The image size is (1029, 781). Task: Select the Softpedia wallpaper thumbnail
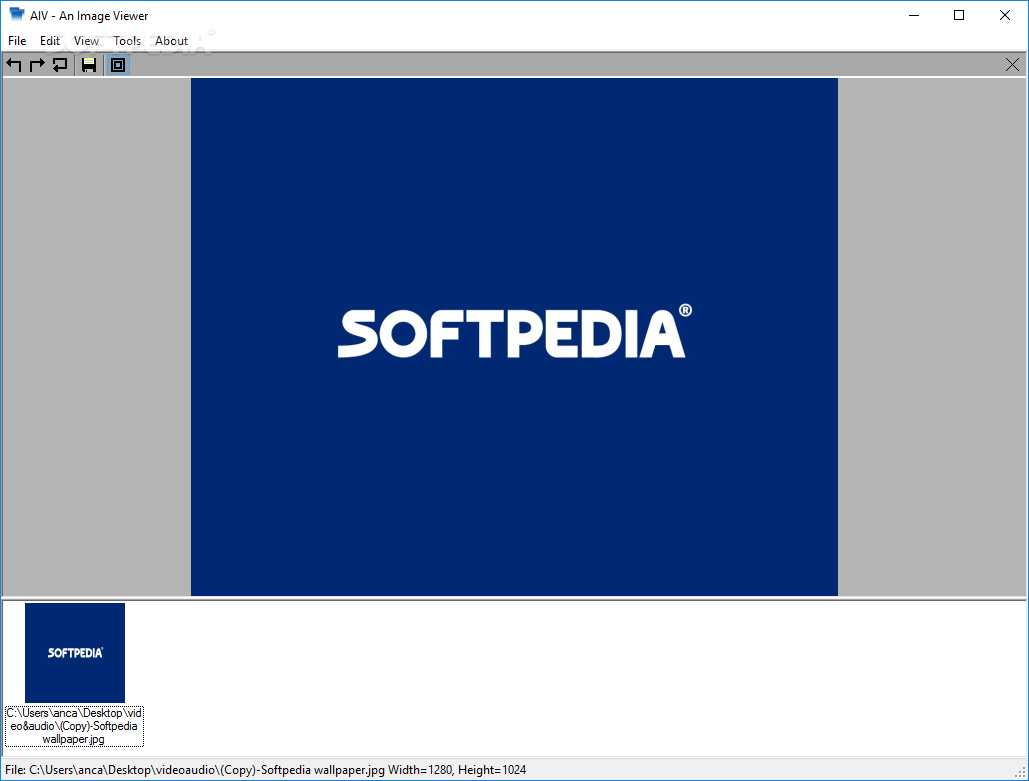click(x=75, y=653)
